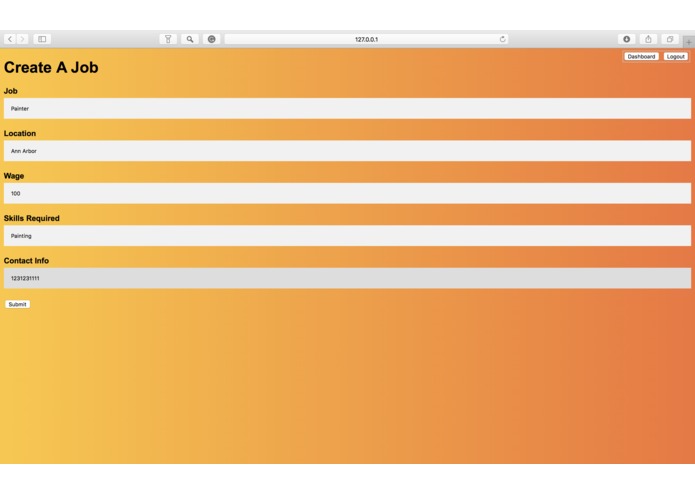Click the Location label
The image size is (695, 494).
pyautogui.click(x=20, y=133)
